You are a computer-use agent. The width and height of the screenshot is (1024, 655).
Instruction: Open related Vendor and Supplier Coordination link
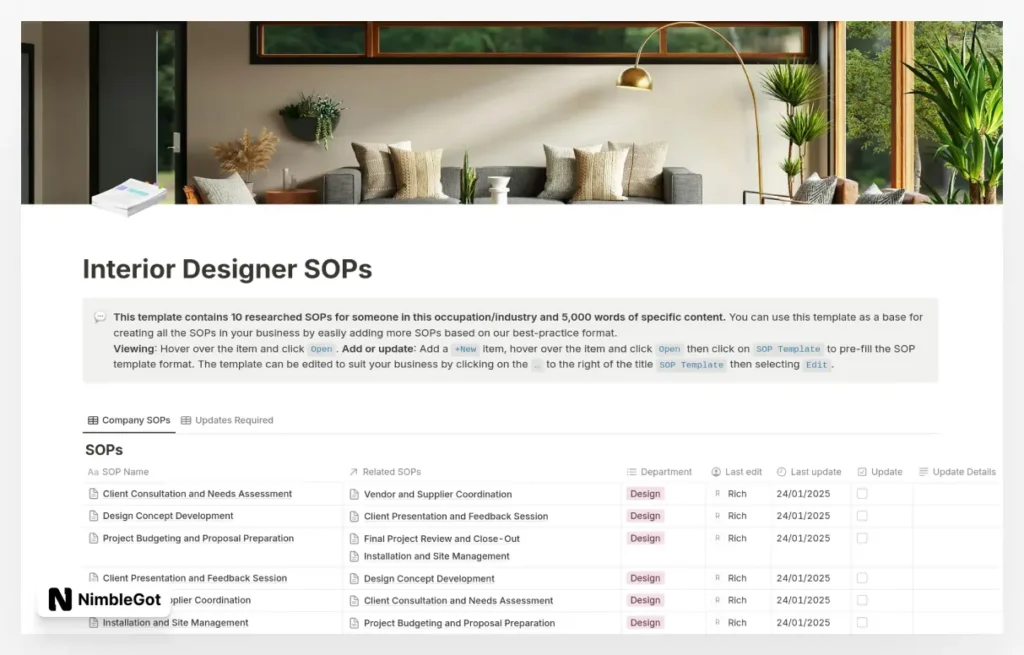(x=437, y=494)
